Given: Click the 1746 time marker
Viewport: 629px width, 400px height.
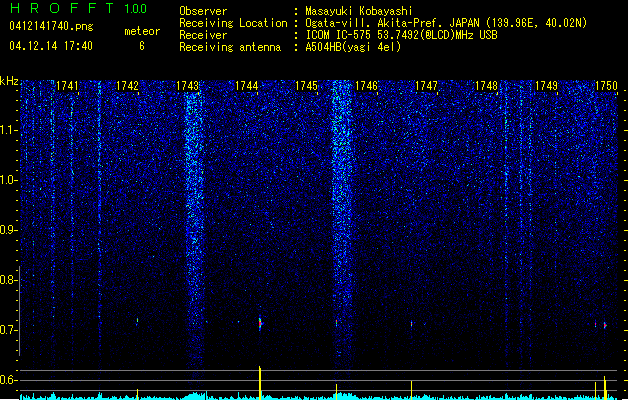Looking at the screenshot, I should 366,86.
